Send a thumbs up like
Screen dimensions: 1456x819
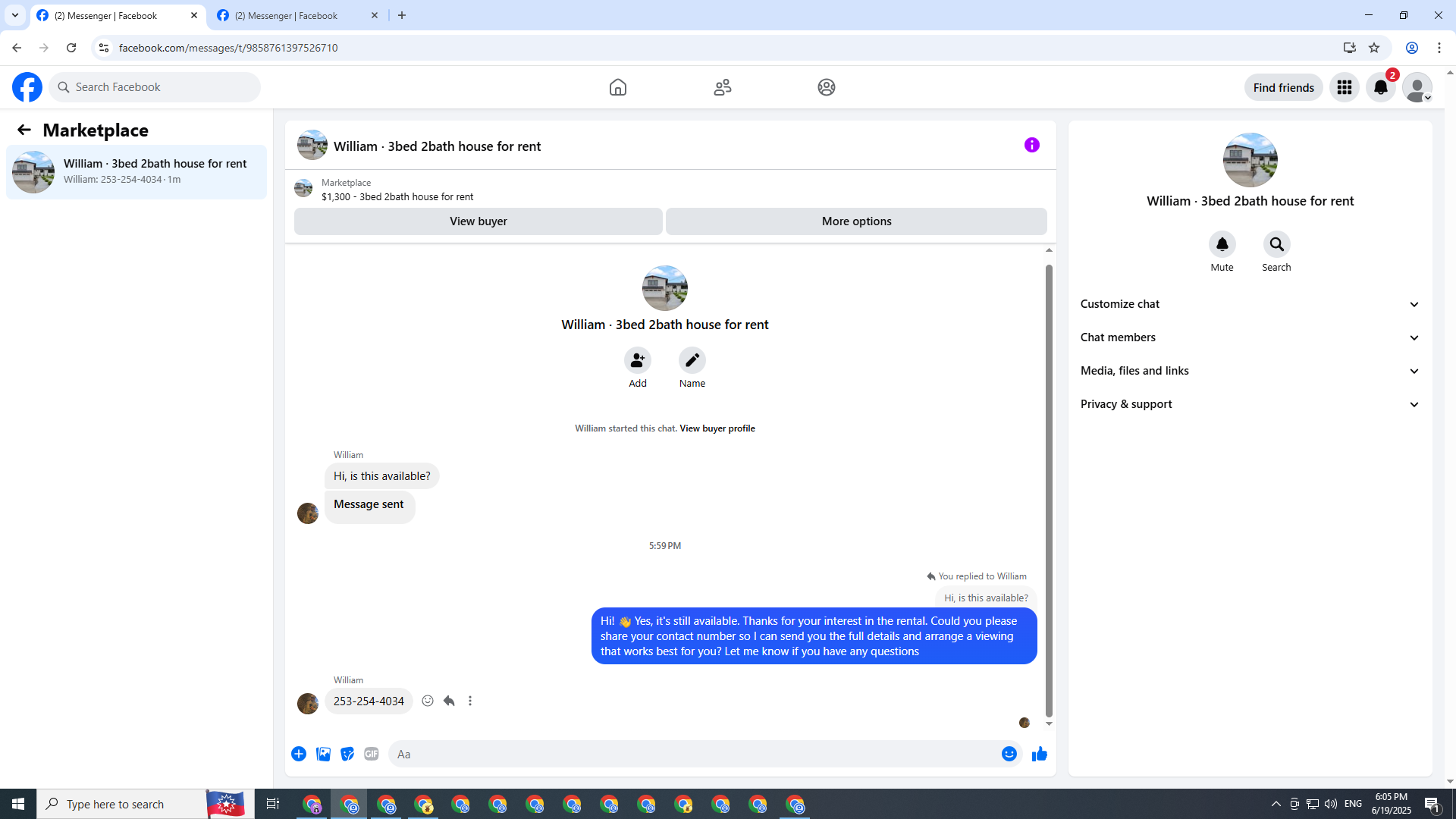point(1040,754)
